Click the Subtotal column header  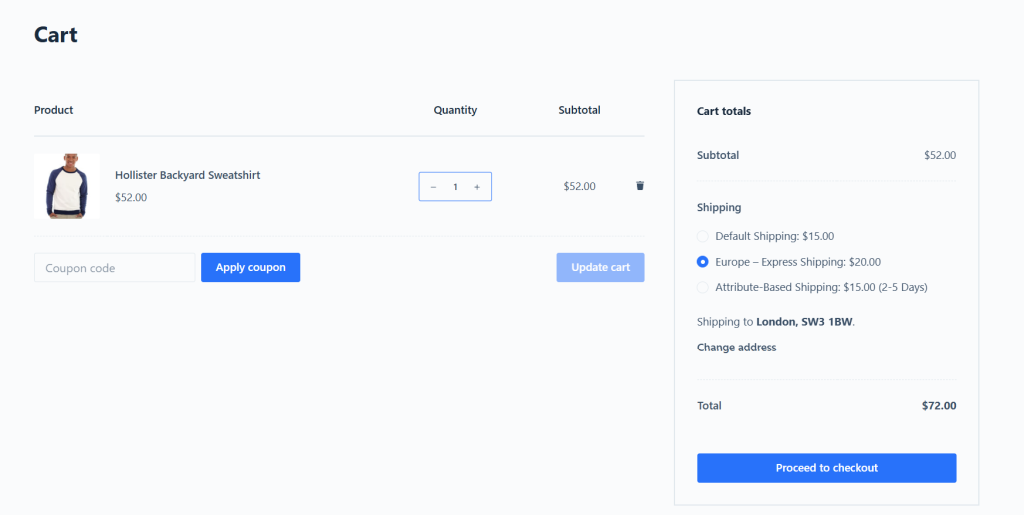(579, 110)
